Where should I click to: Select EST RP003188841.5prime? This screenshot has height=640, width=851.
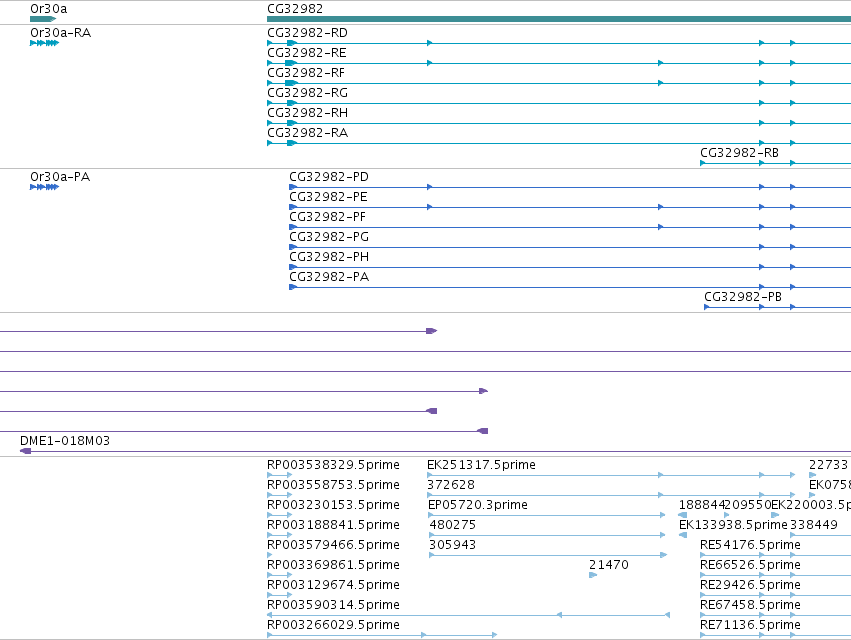click(333, 525)
